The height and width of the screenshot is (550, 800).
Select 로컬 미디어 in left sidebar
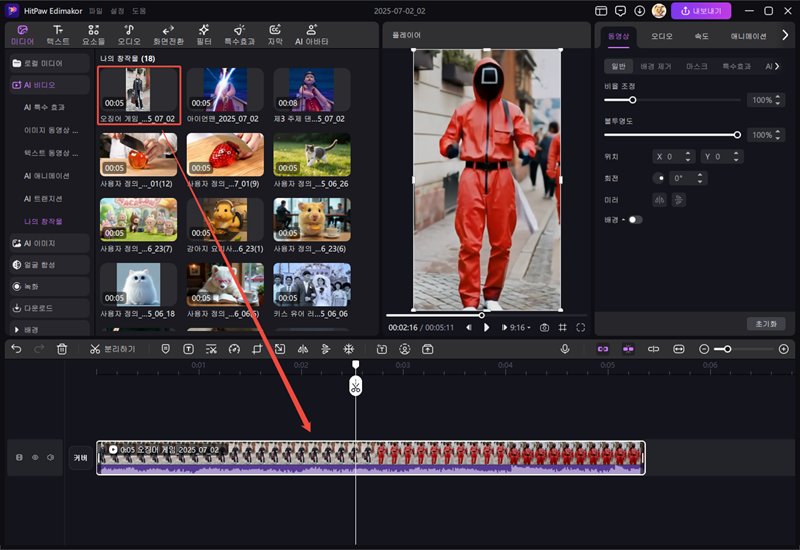pos(49,63)
